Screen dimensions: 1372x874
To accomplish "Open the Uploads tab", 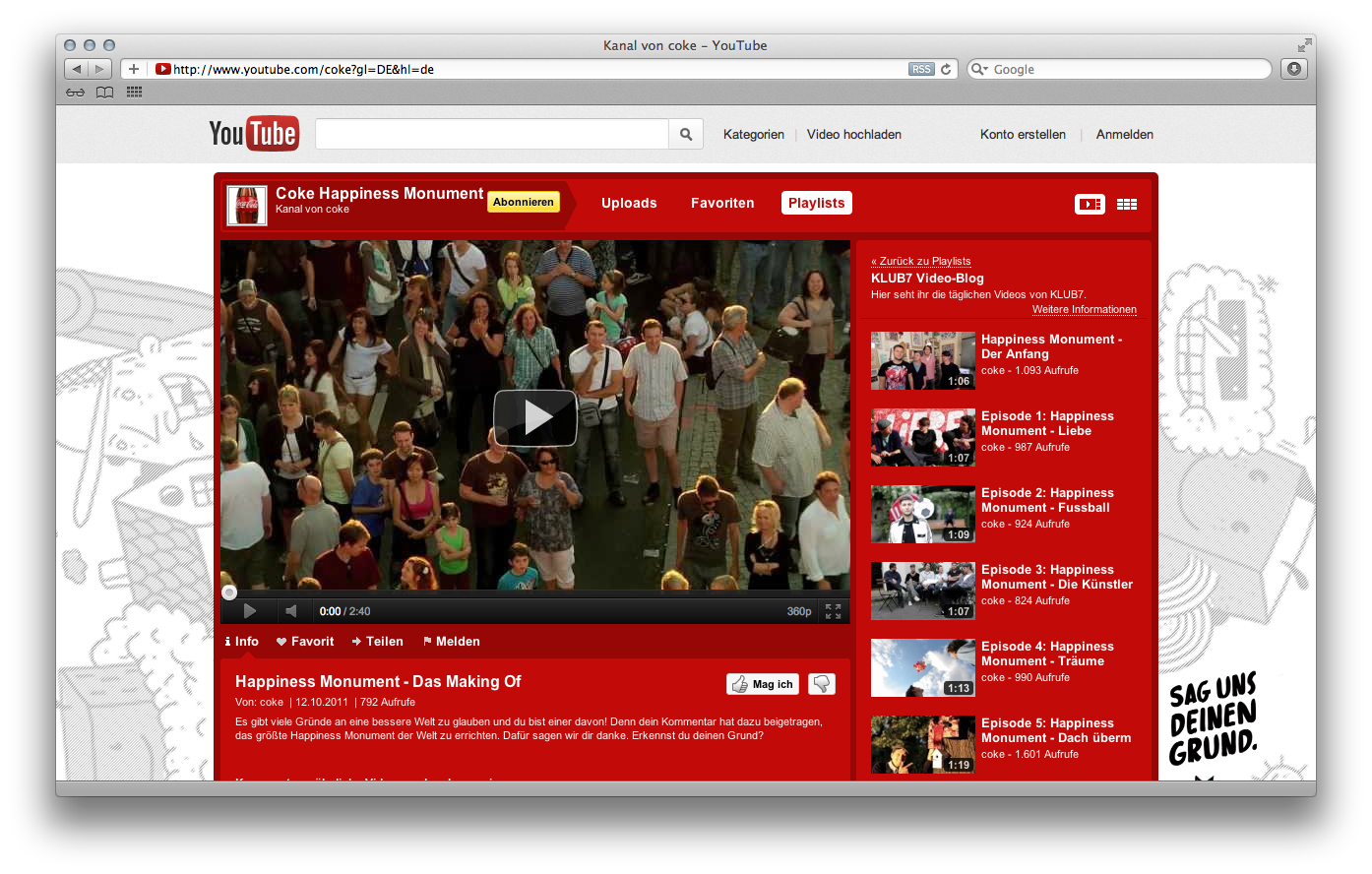I will pyautogui.click(x=629, y=203).
